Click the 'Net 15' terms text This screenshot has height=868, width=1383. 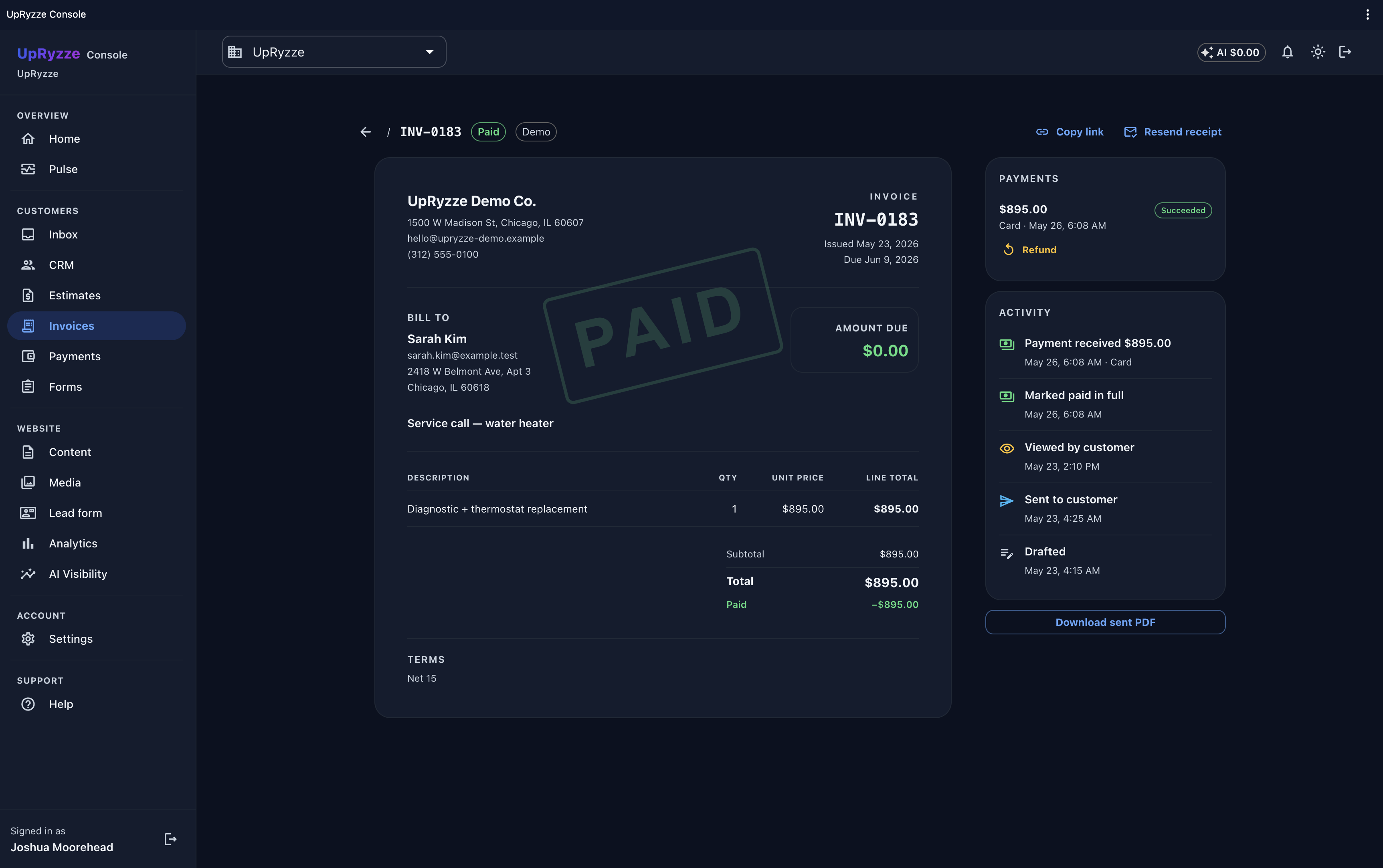[421, 678]
